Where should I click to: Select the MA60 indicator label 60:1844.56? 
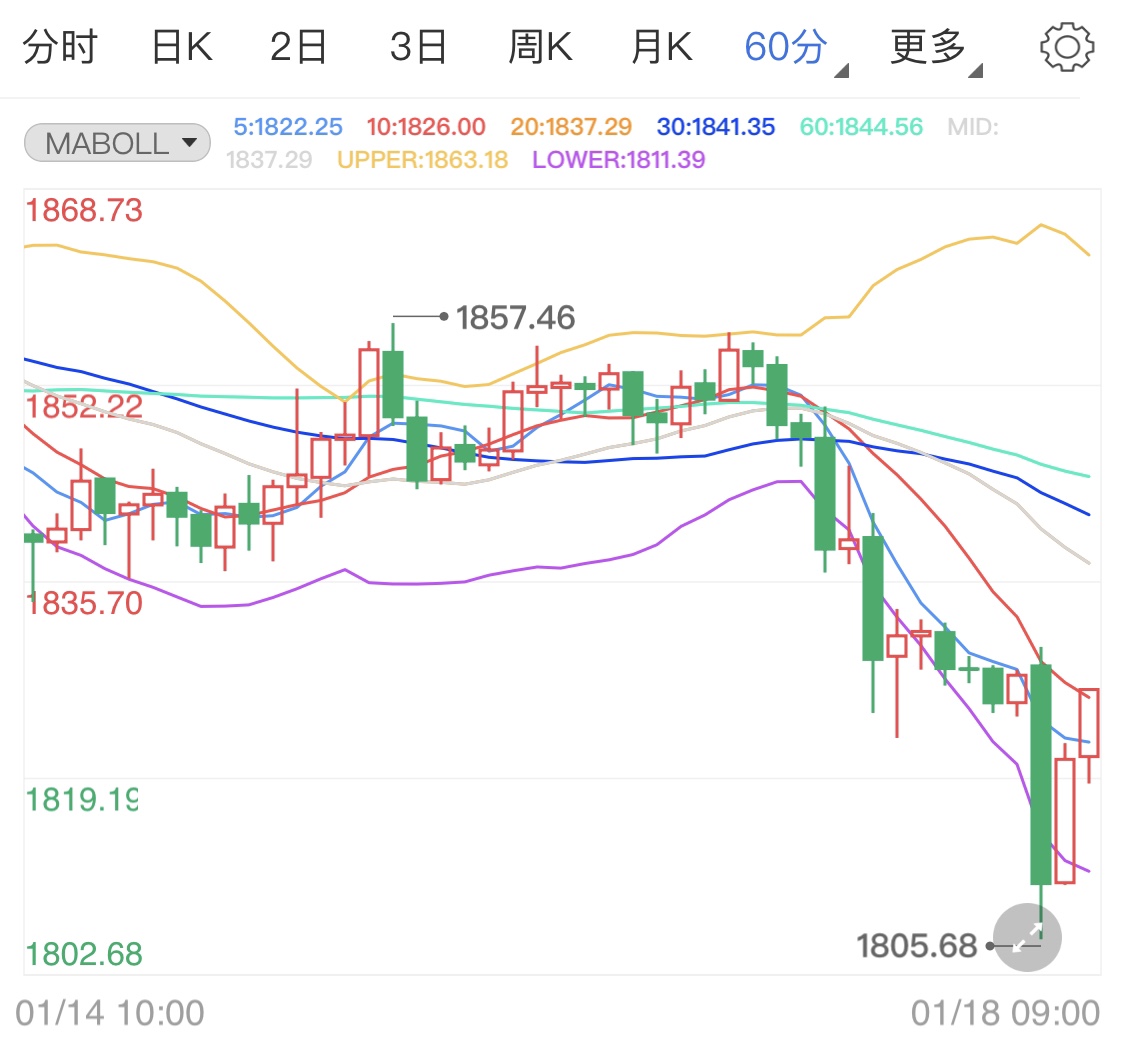pos(860,126)
